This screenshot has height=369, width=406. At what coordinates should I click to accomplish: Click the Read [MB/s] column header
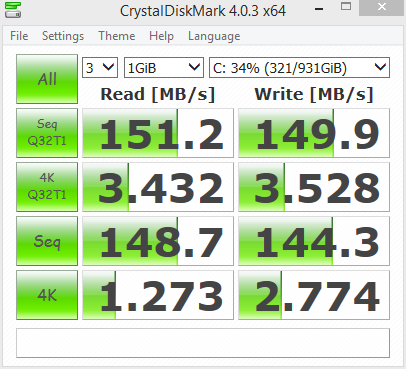pyautogui.click(x=158, y=94)
